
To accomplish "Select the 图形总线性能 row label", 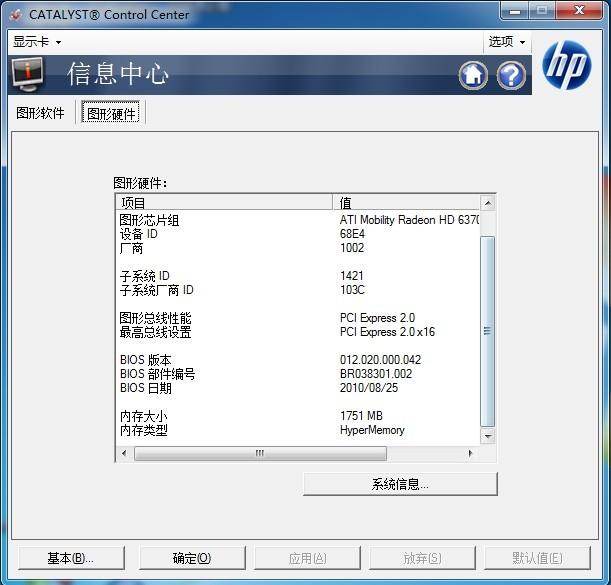I will click(x=155, y=318).
